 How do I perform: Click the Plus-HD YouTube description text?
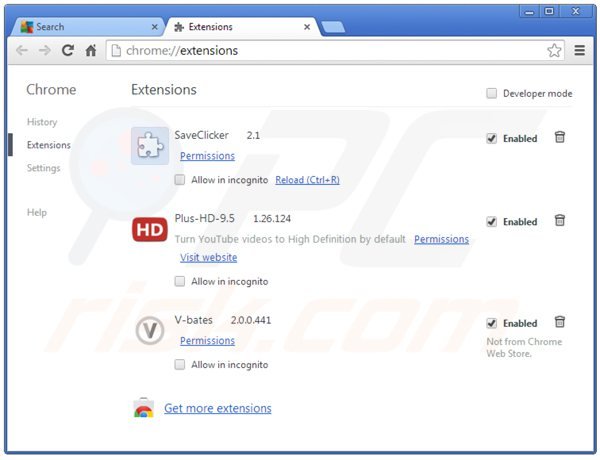(x=290, y=239)
